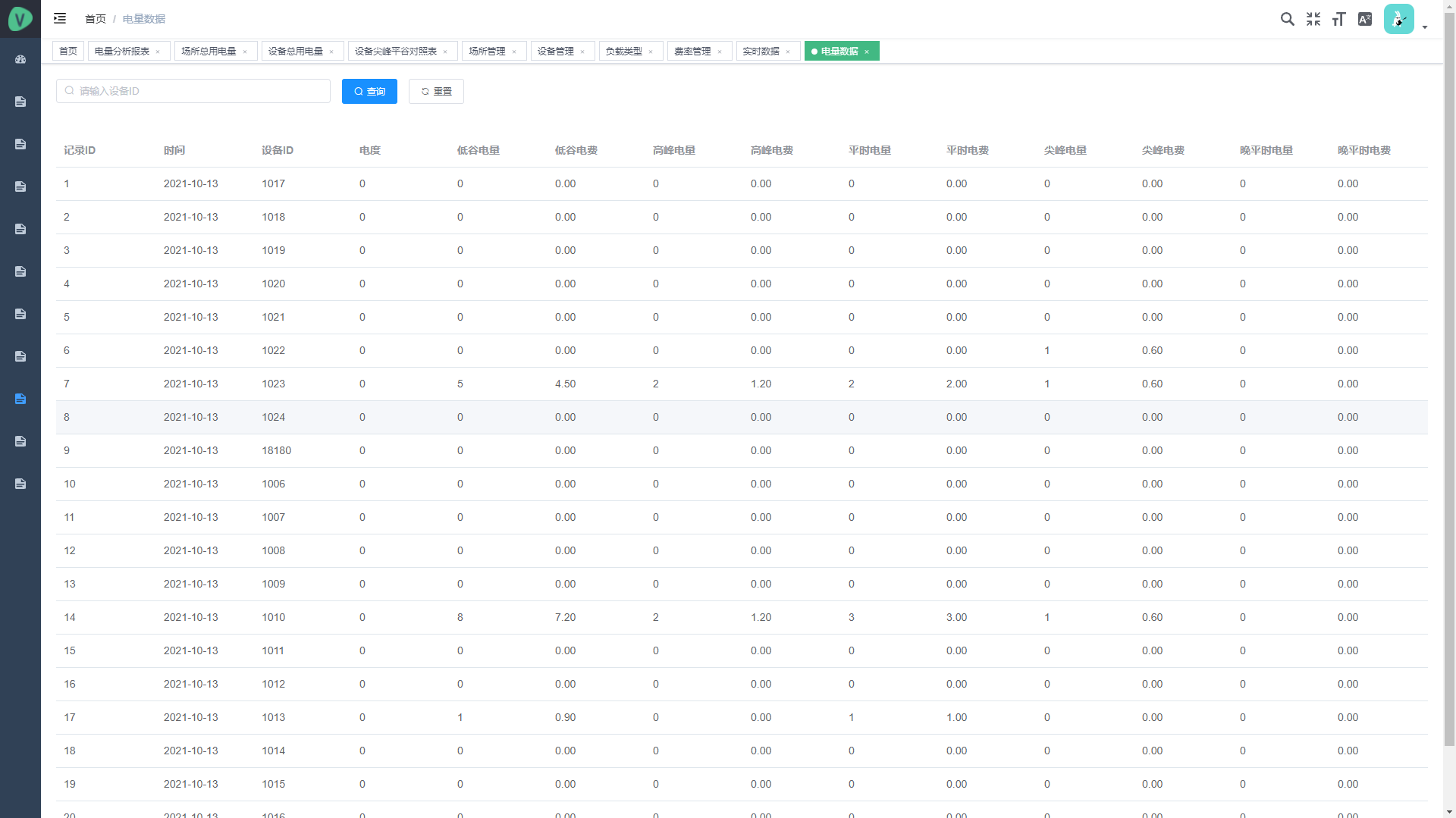Click the 查询 search button

tap(369, 91)
